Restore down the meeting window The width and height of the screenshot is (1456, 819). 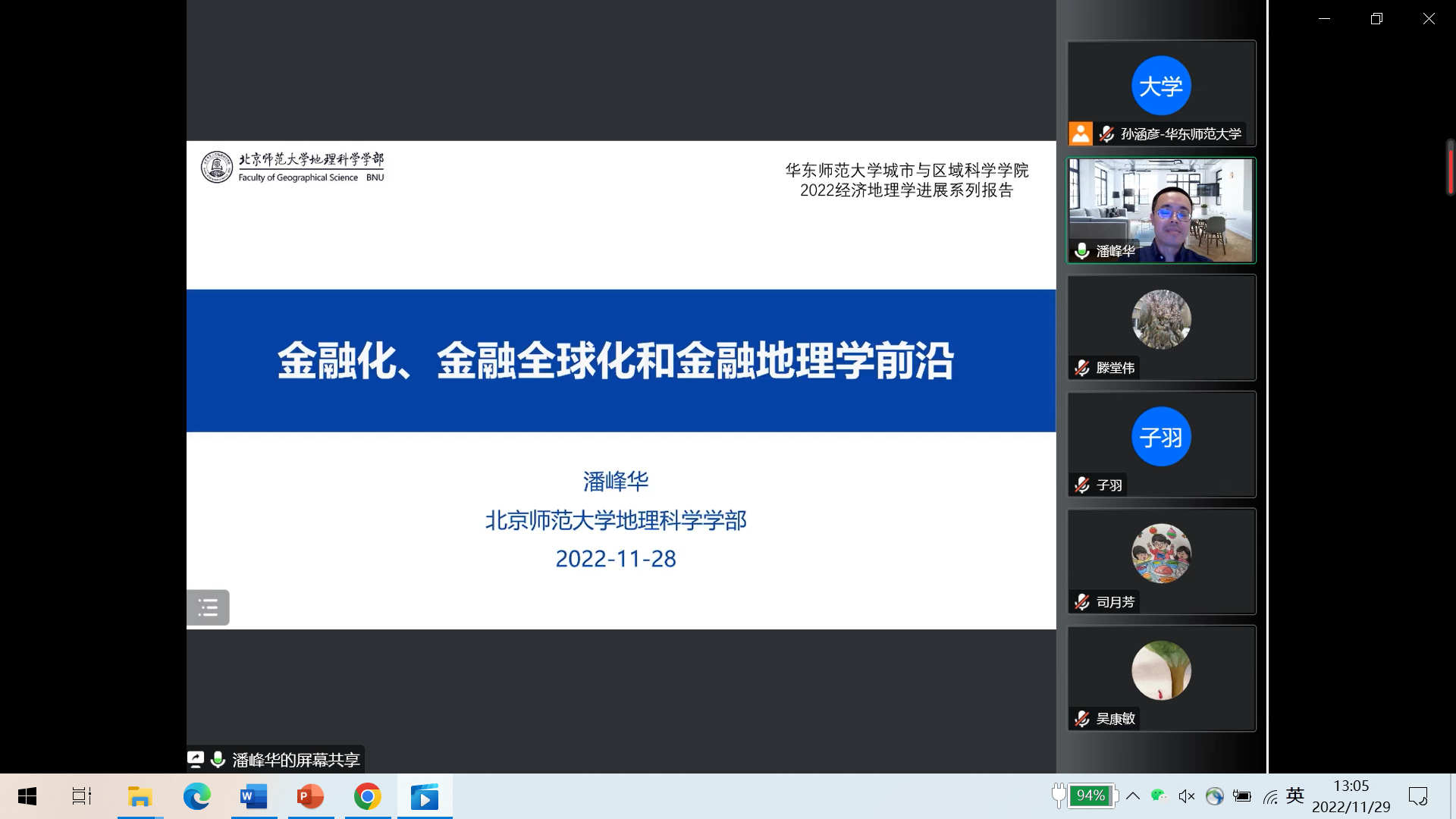(1376, 19)
